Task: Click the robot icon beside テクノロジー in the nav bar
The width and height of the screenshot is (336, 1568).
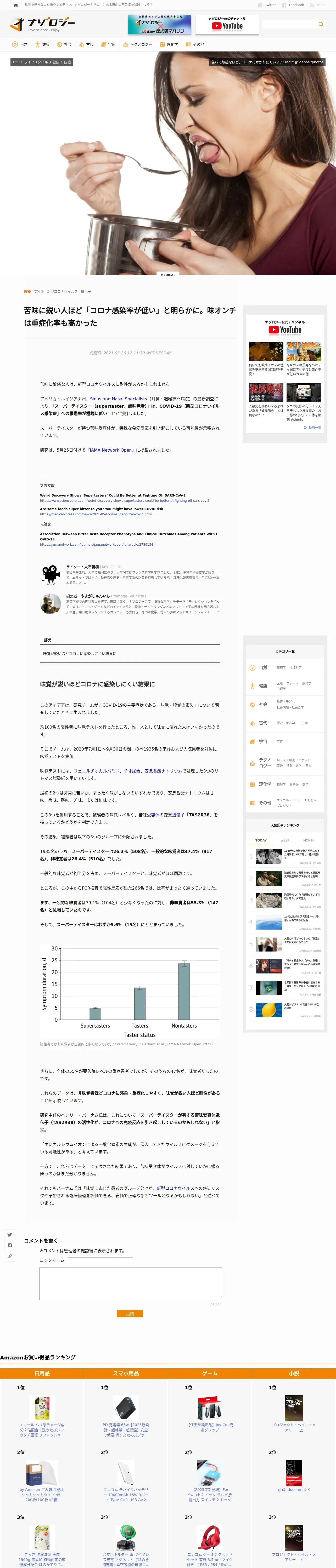Action: (x=126, y=44)
